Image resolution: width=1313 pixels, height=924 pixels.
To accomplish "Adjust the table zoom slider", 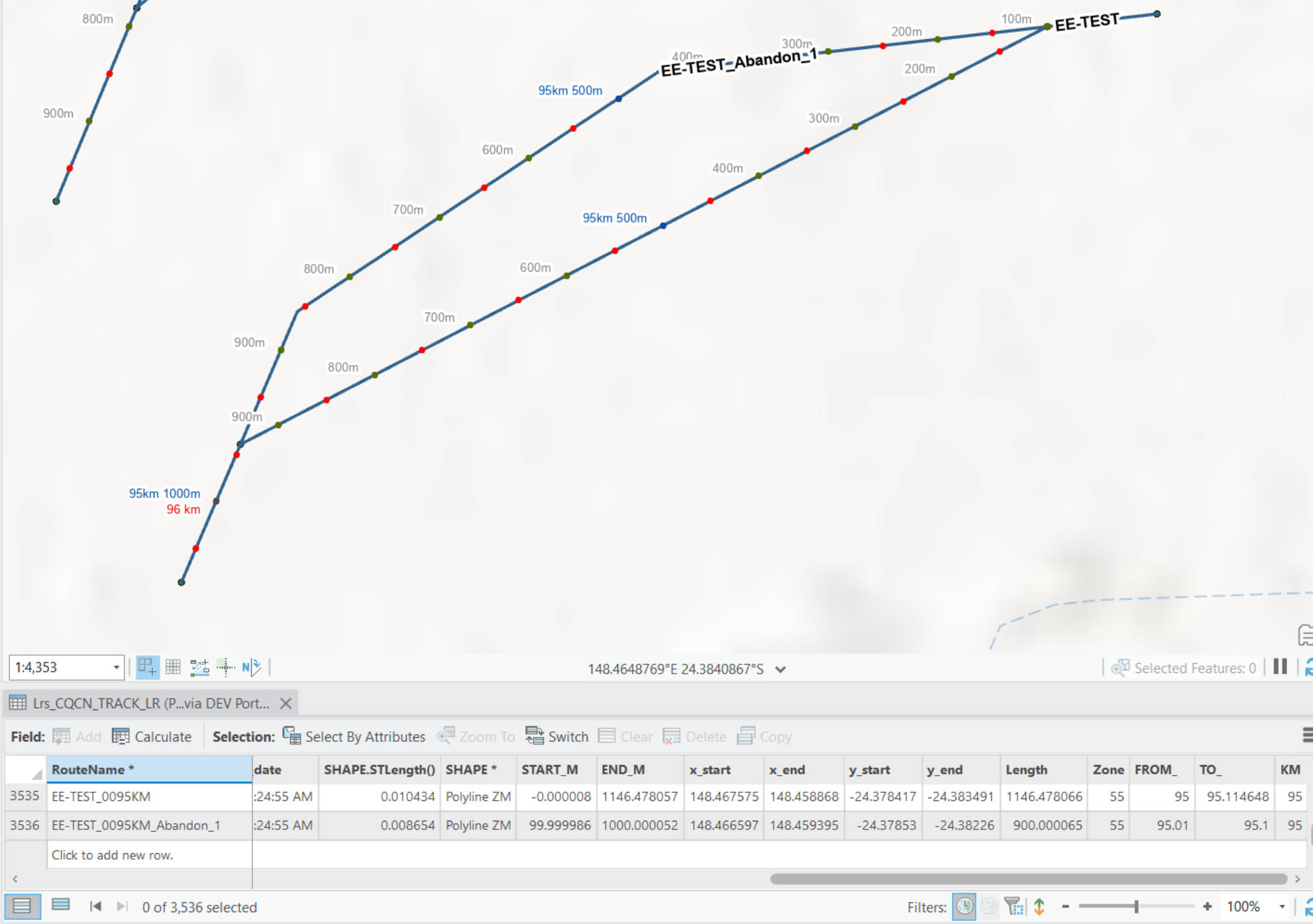I will (x=1135, y=907).
